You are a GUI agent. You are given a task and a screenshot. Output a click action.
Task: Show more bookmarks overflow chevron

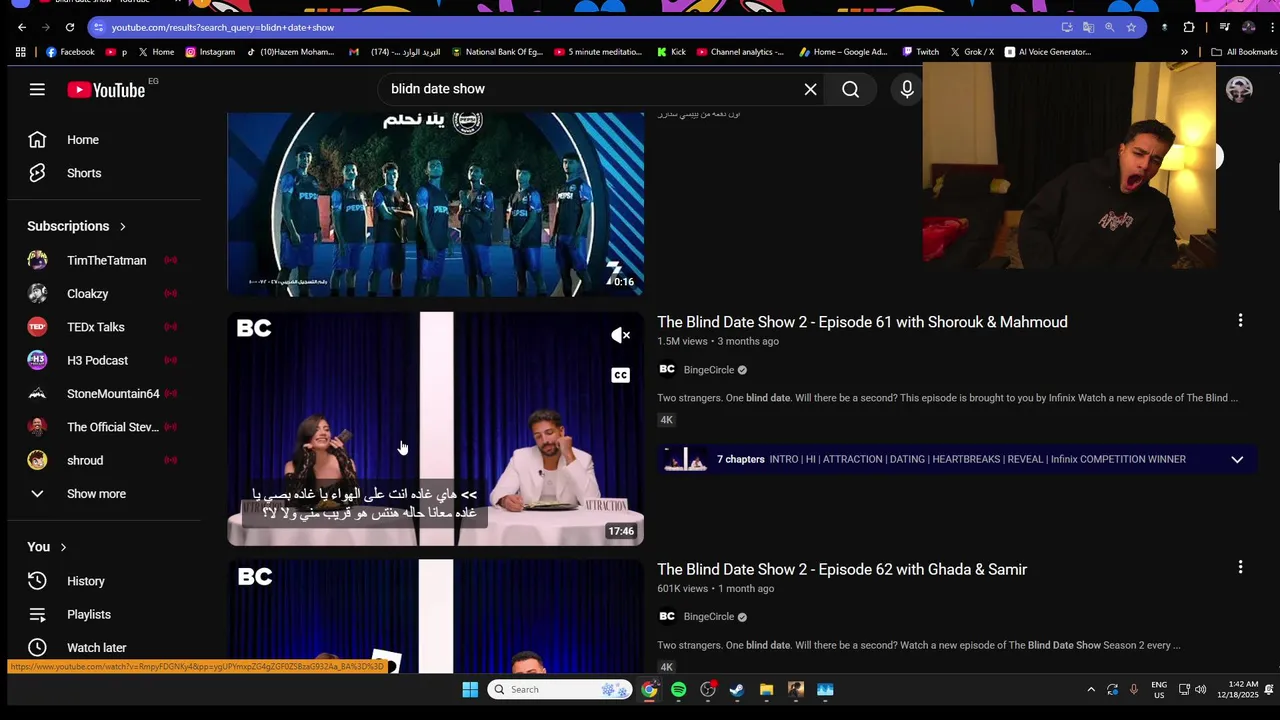tap(1185, 52)
